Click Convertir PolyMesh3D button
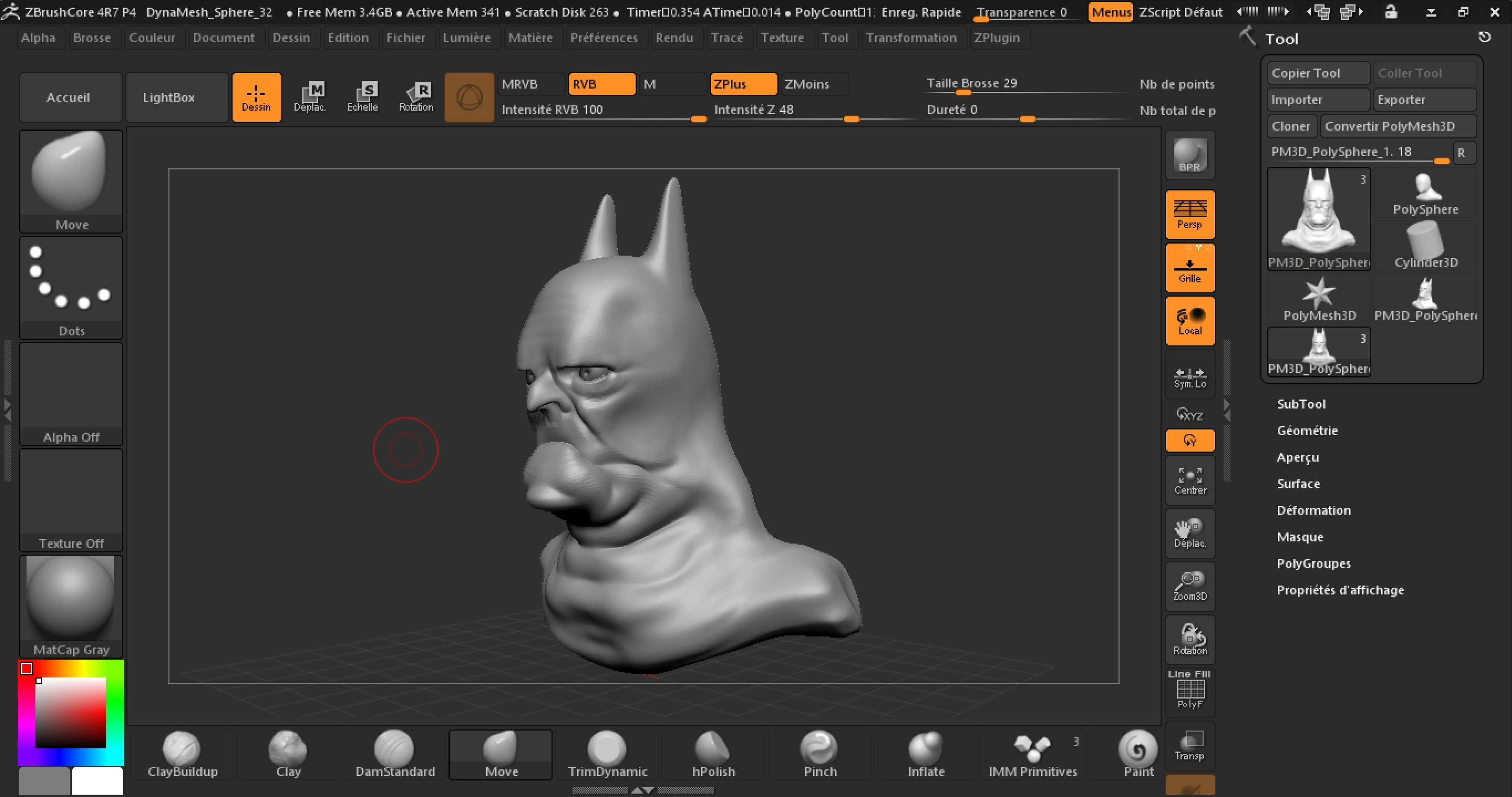This screenshot has width=1512, height=797. 1398,126
